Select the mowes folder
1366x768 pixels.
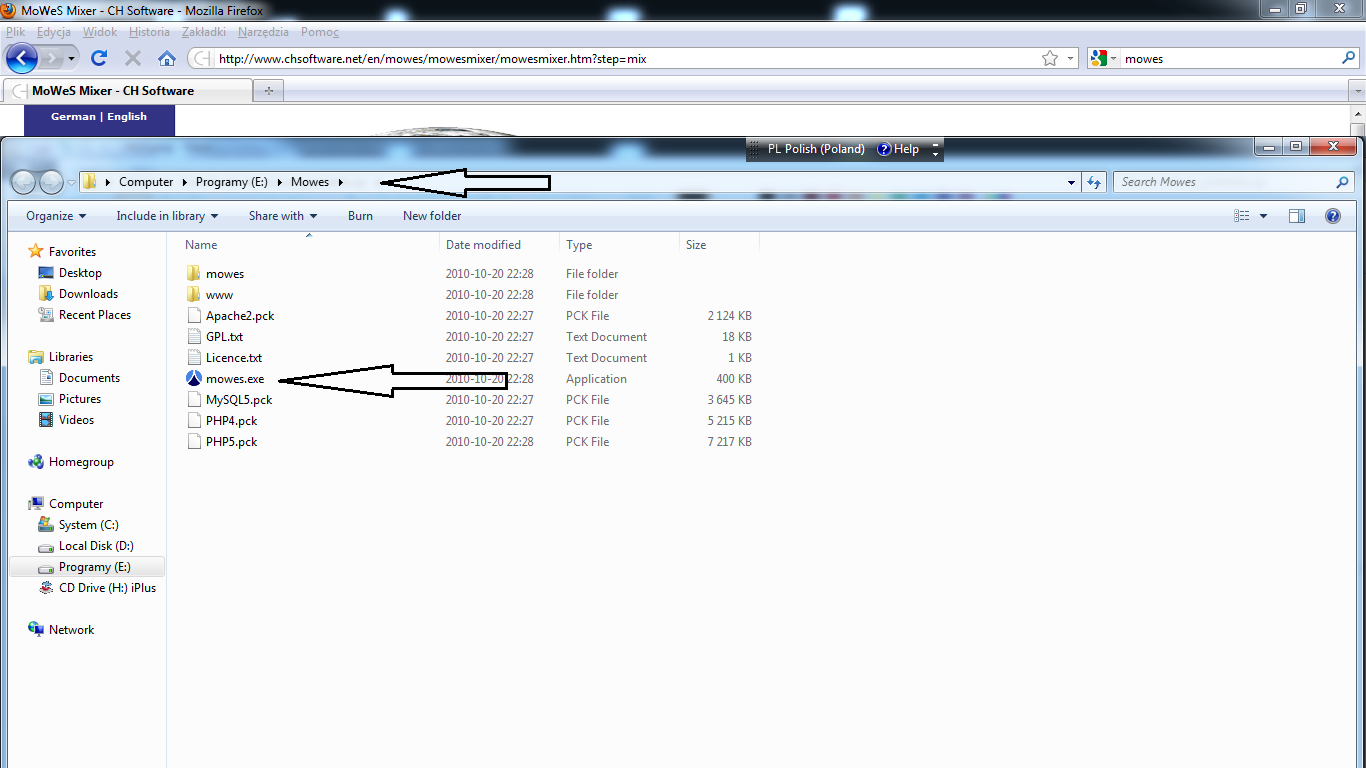225,274
